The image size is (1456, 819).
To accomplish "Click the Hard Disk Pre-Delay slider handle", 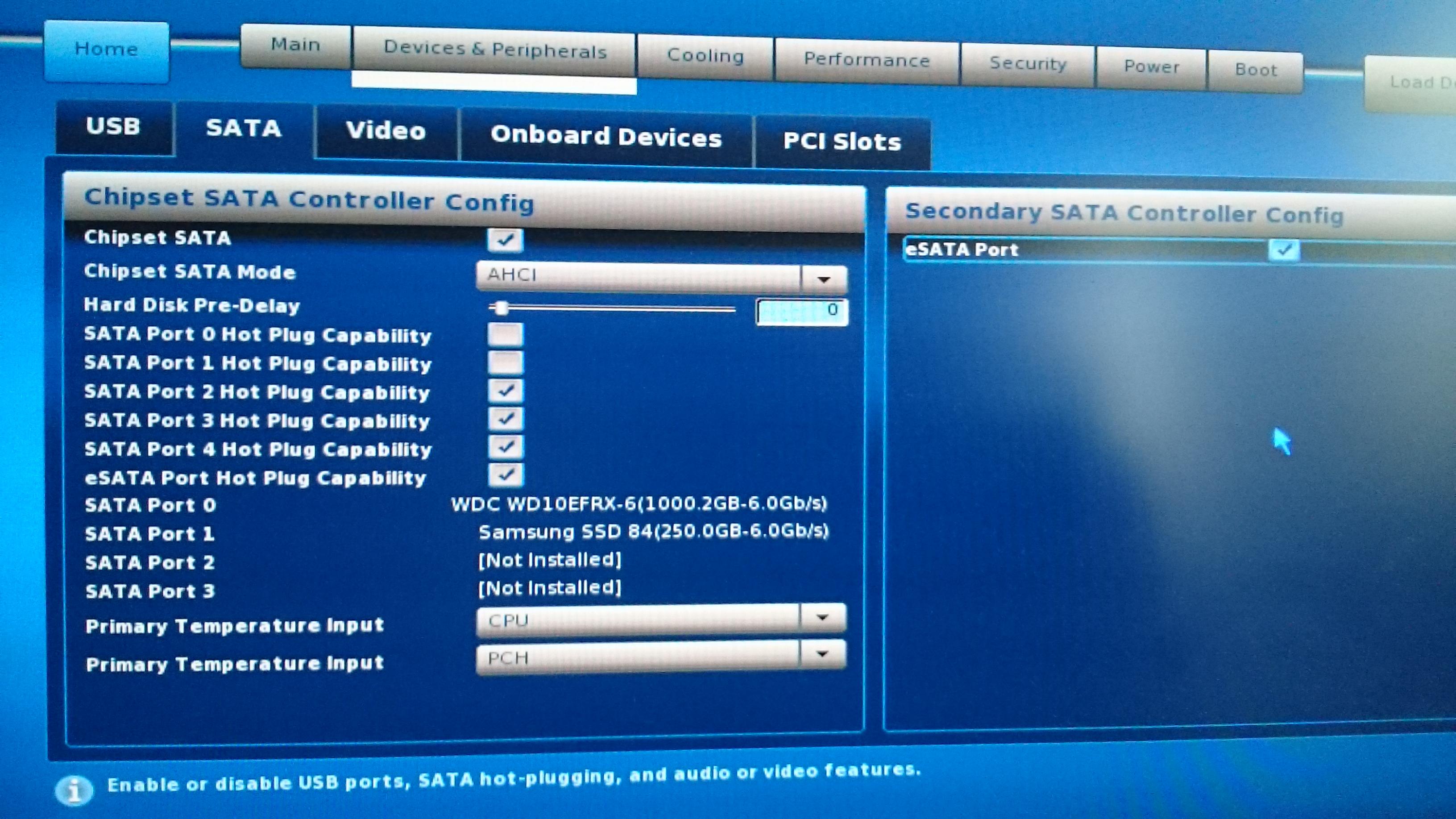I will [500, 308].
